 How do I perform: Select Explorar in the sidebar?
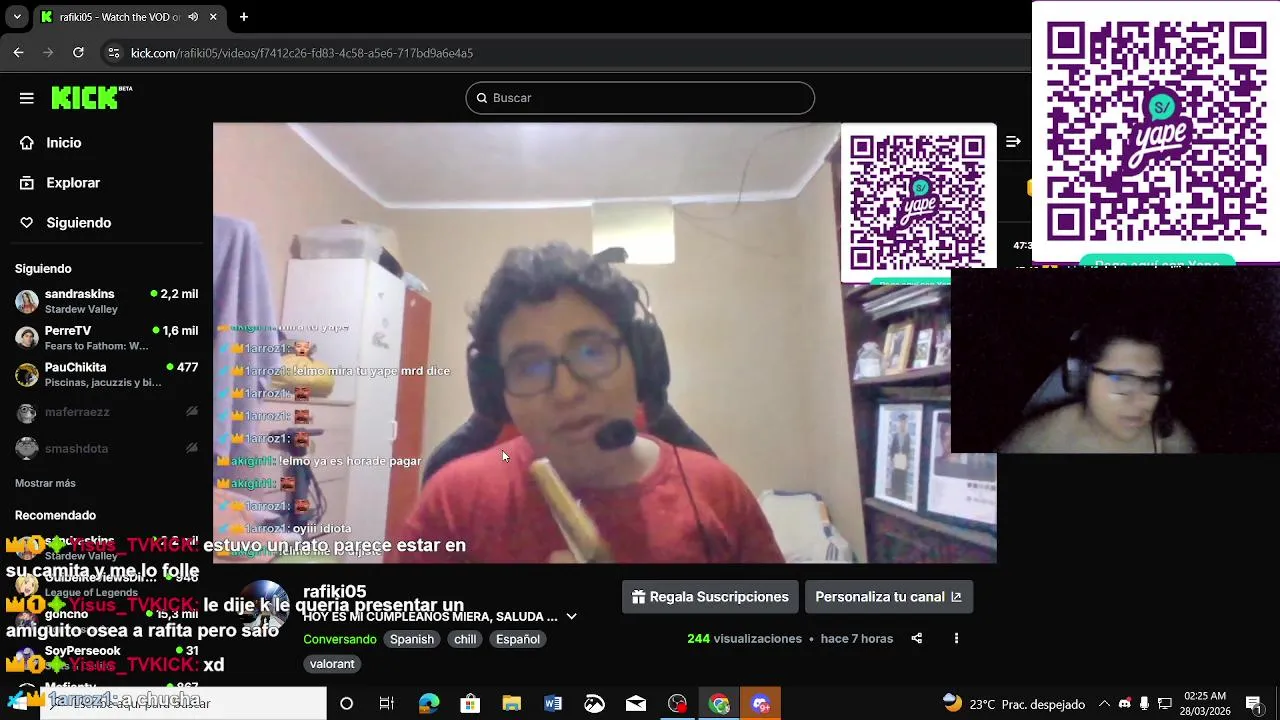tap(73, 183)
